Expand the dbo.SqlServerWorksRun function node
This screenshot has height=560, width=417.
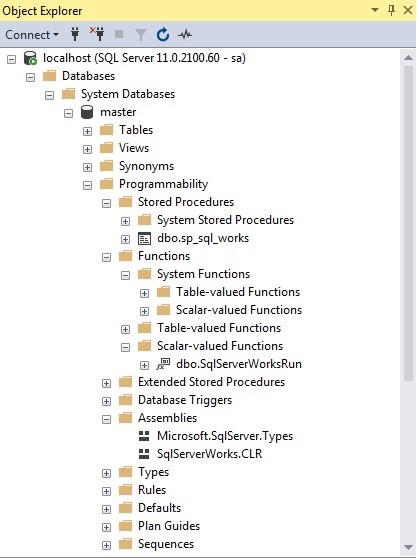coord(144,365)
